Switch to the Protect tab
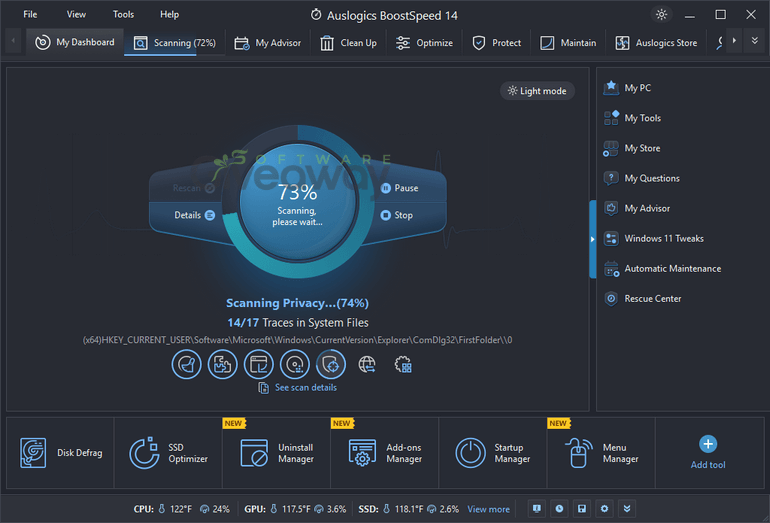 496,43
